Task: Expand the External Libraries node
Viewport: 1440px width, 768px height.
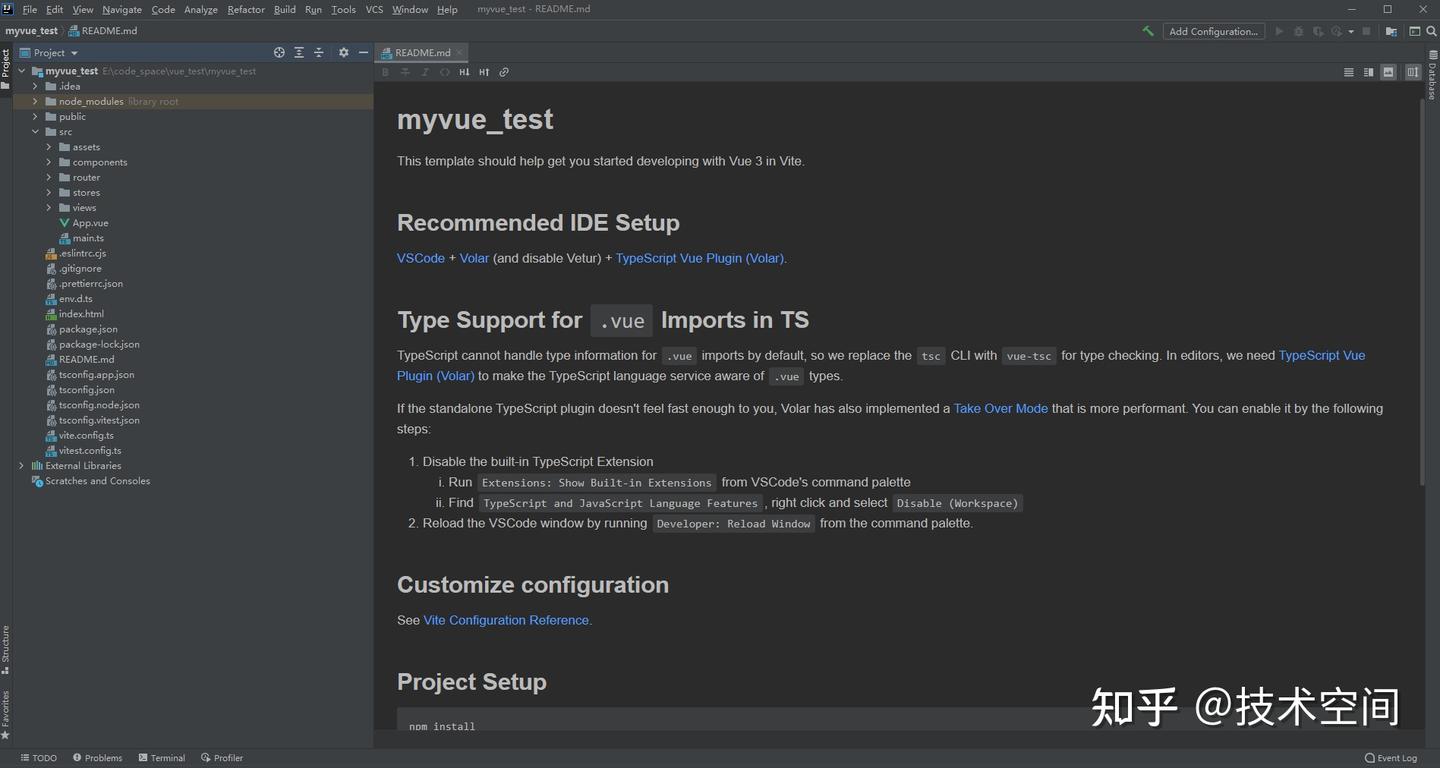Action: [x=21, y=466]
